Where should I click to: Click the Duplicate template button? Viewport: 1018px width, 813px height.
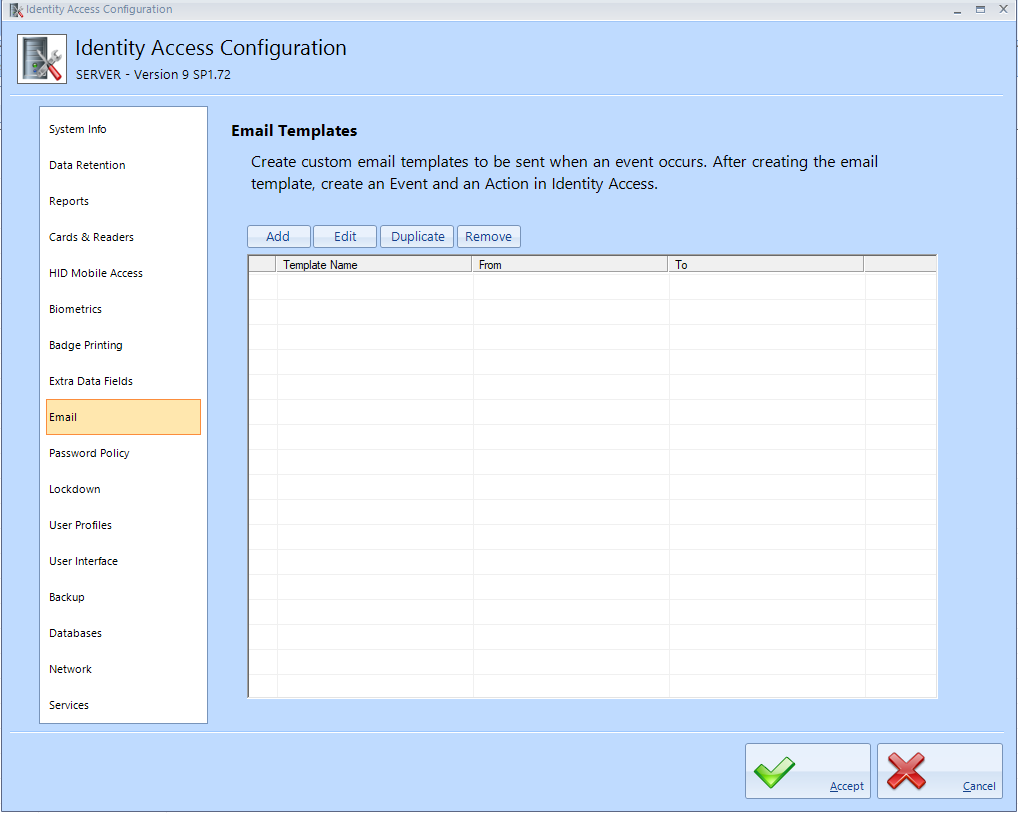pos(417,236)
